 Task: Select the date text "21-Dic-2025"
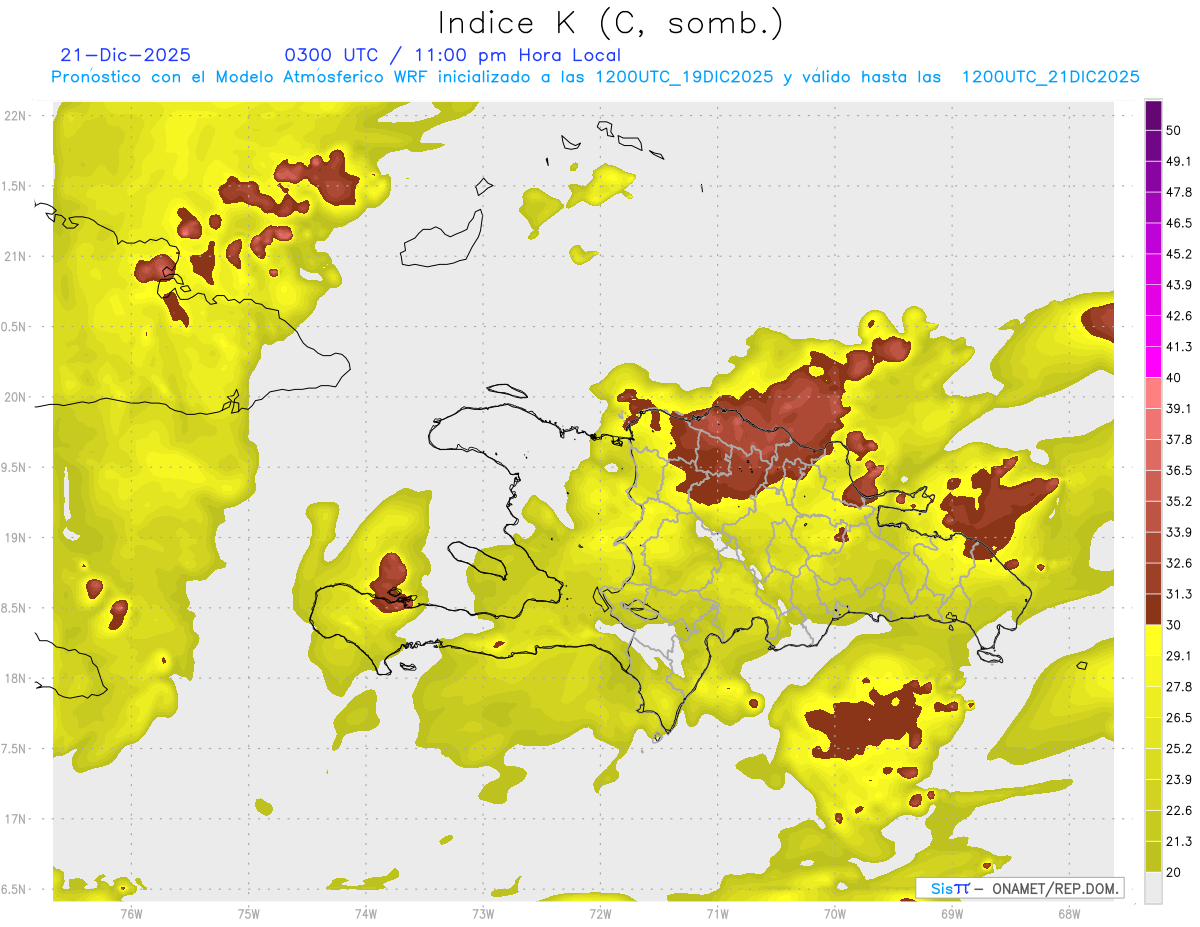125,55
